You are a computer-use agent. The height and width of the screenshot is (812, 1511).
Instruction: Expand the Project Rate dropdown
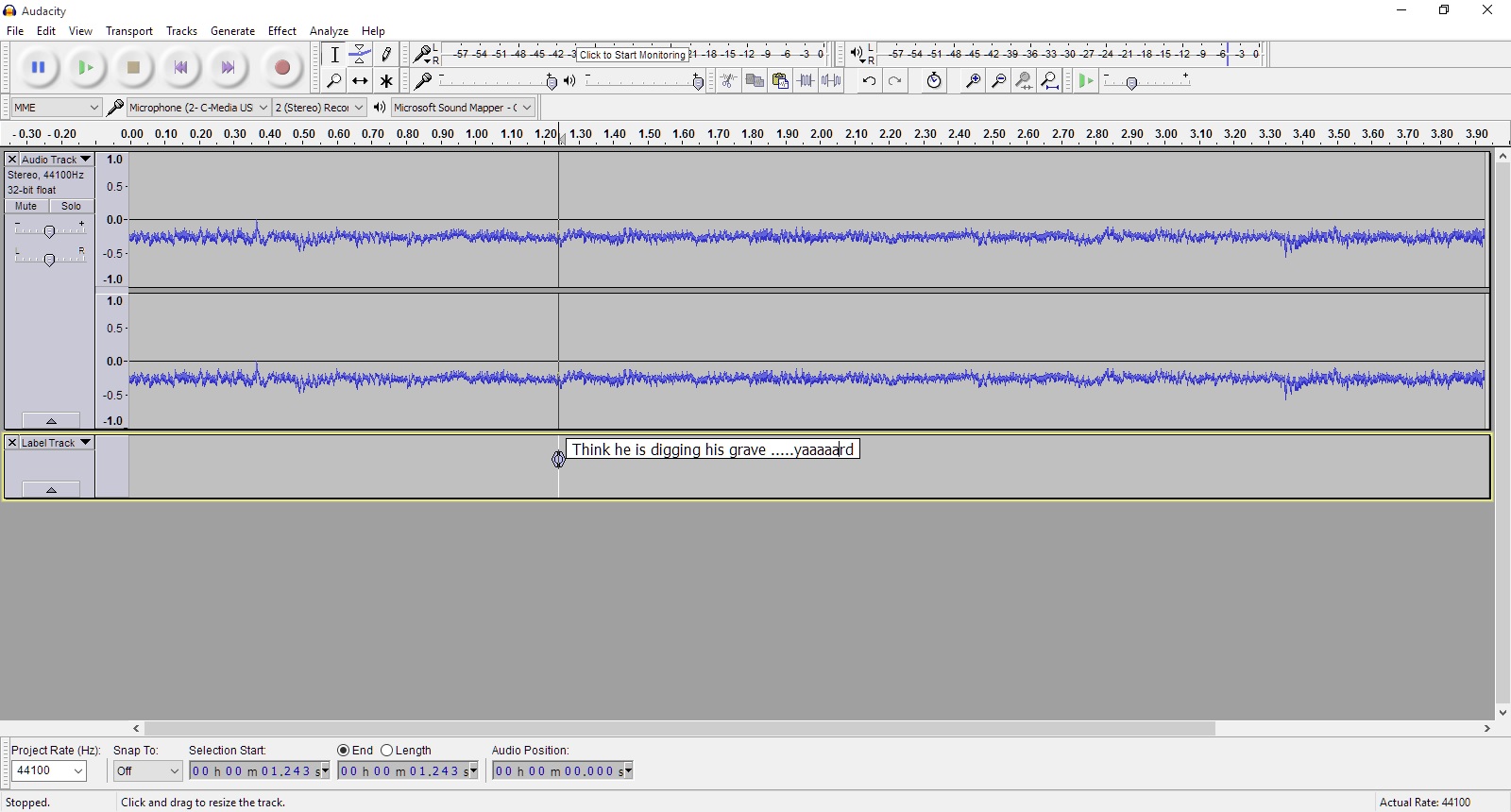point(50,771)
